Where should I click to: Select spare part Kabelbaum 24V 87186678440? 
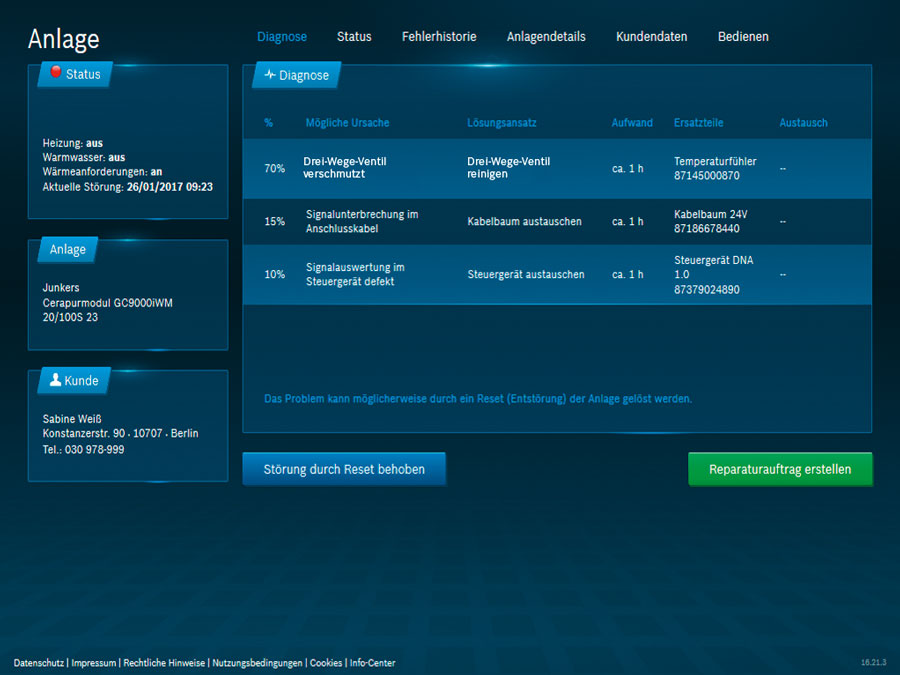711,221
